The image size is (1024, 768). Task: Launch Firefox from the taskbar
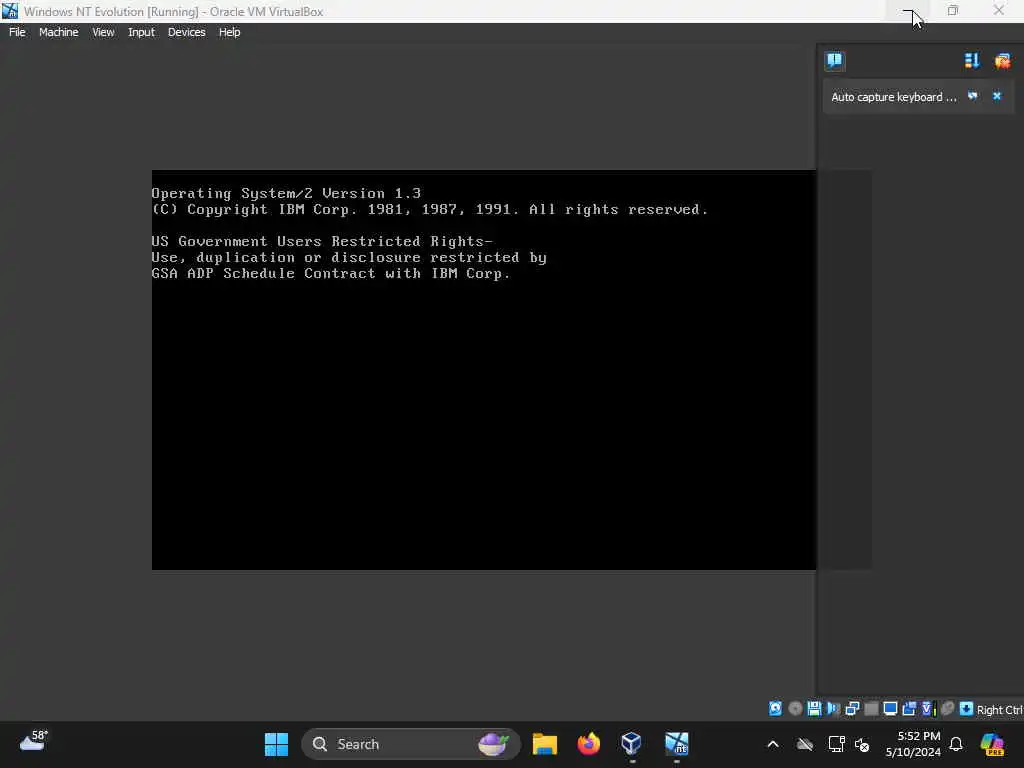pos(588,744)
